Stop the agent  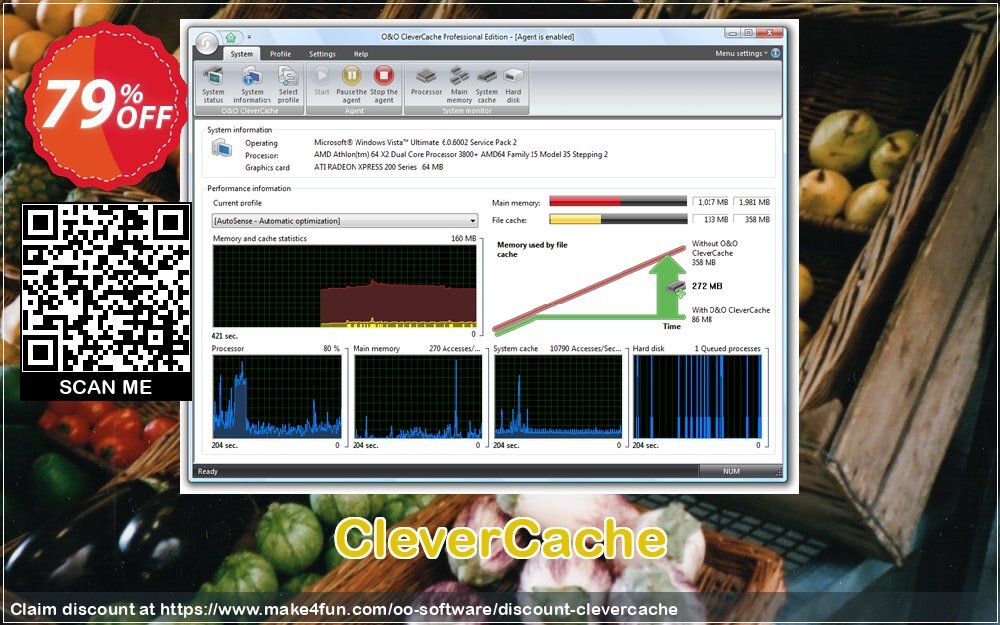[384, 84]
